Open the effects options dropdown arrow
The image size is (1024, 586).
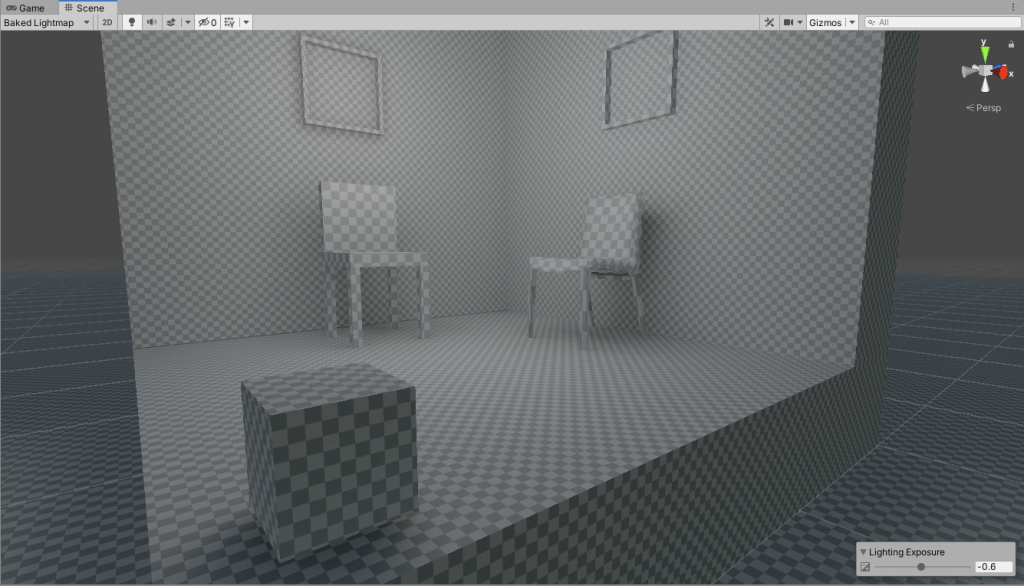(x=187, y=22)
